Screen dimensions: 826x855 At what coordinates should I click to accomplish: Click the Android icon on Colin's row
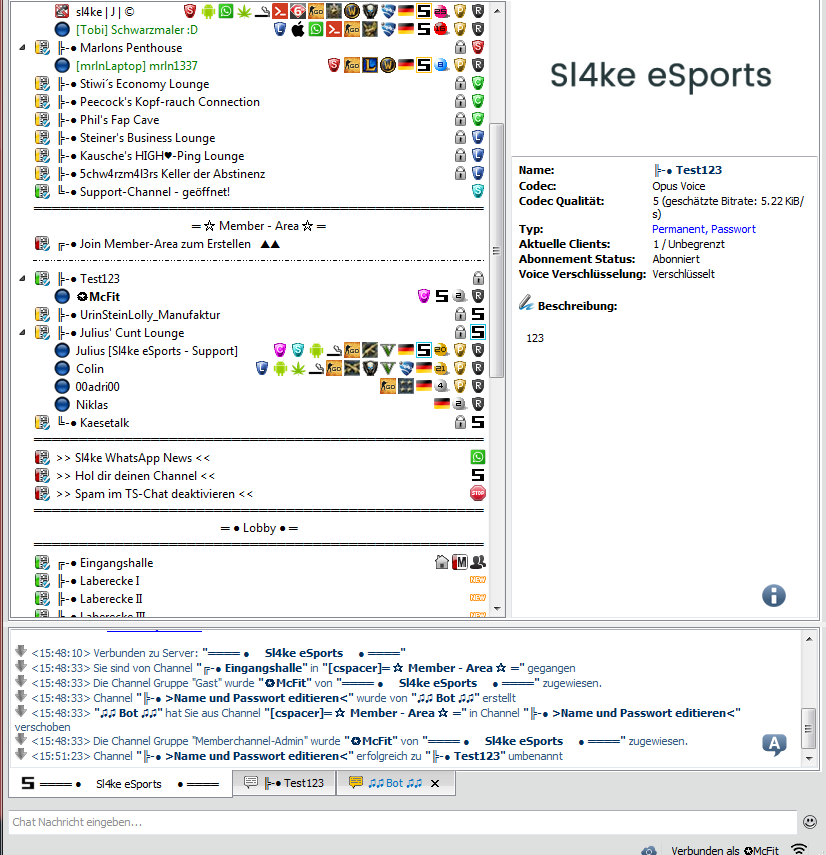(280, 368)
